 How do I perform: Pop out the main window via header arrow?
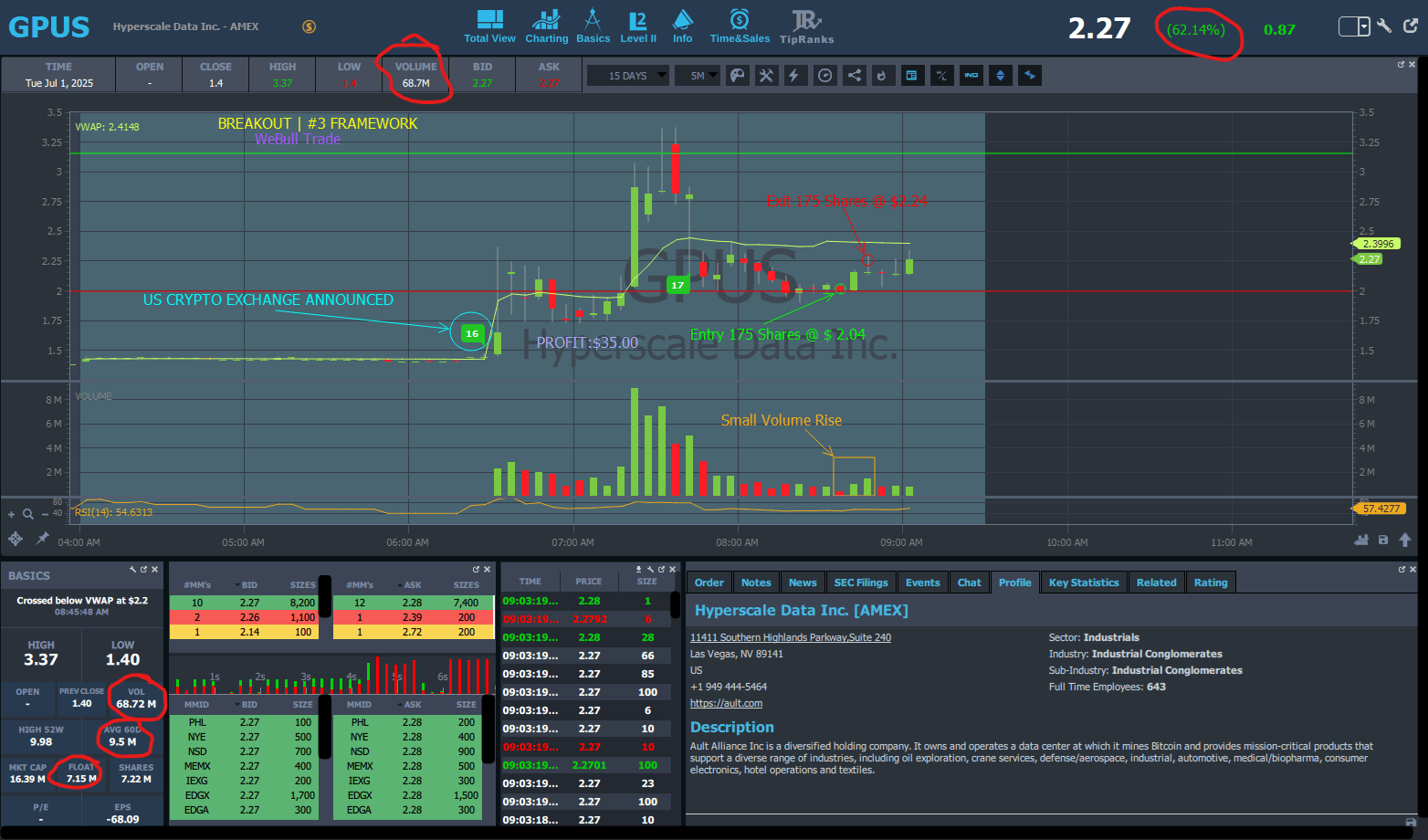(x=1411, y=26)
